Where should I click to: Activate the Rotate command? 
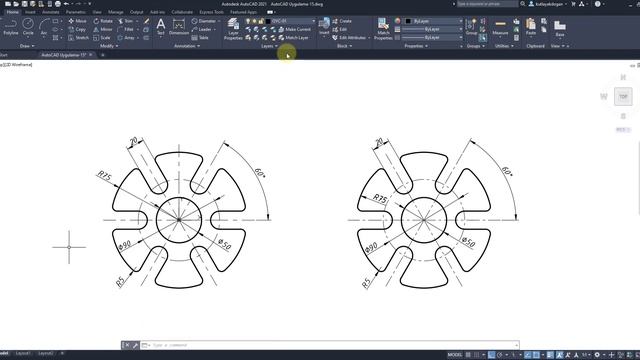point(103,21)
